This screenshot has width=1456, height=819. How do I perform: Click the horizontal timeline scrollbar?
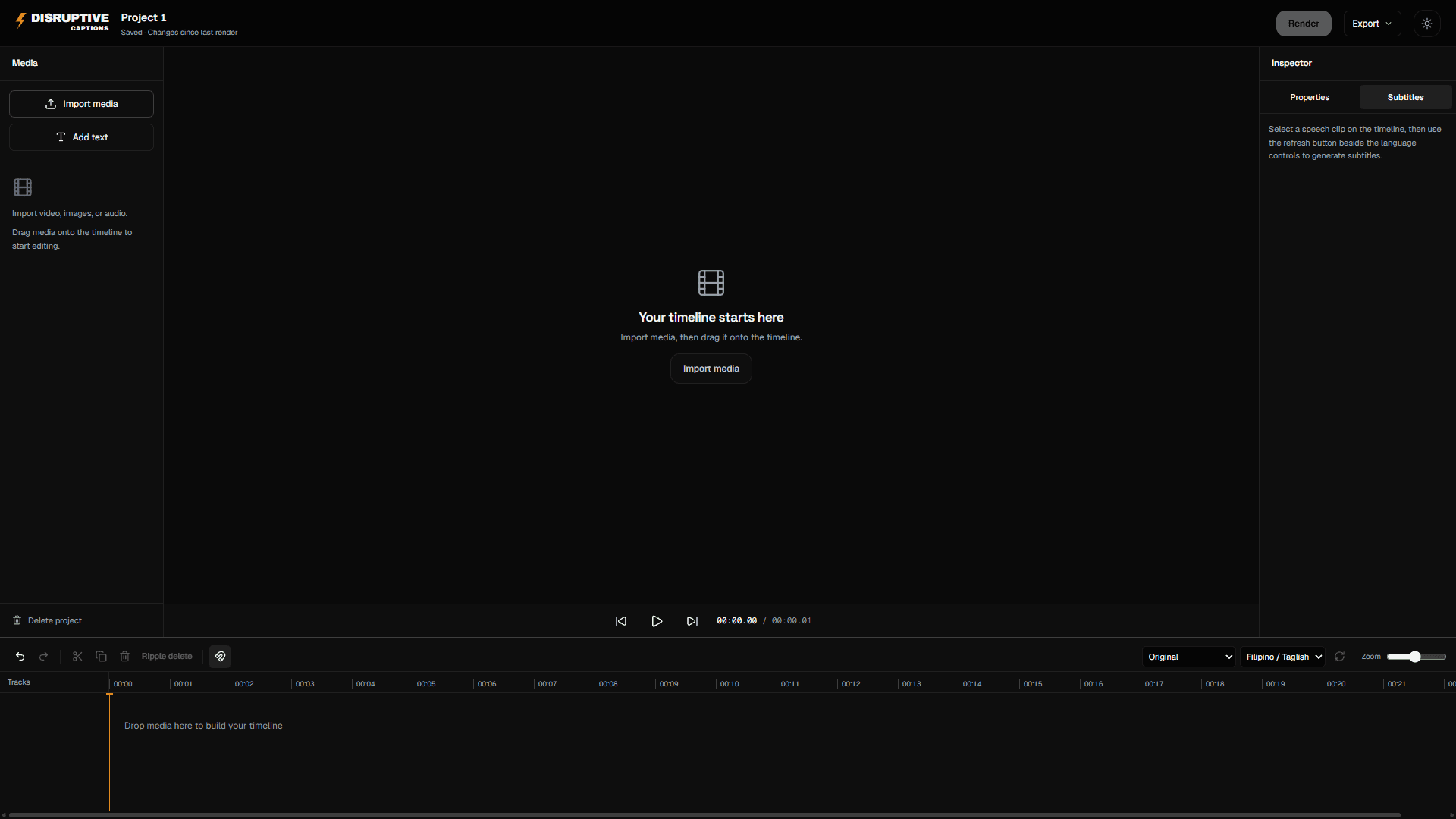704,815
